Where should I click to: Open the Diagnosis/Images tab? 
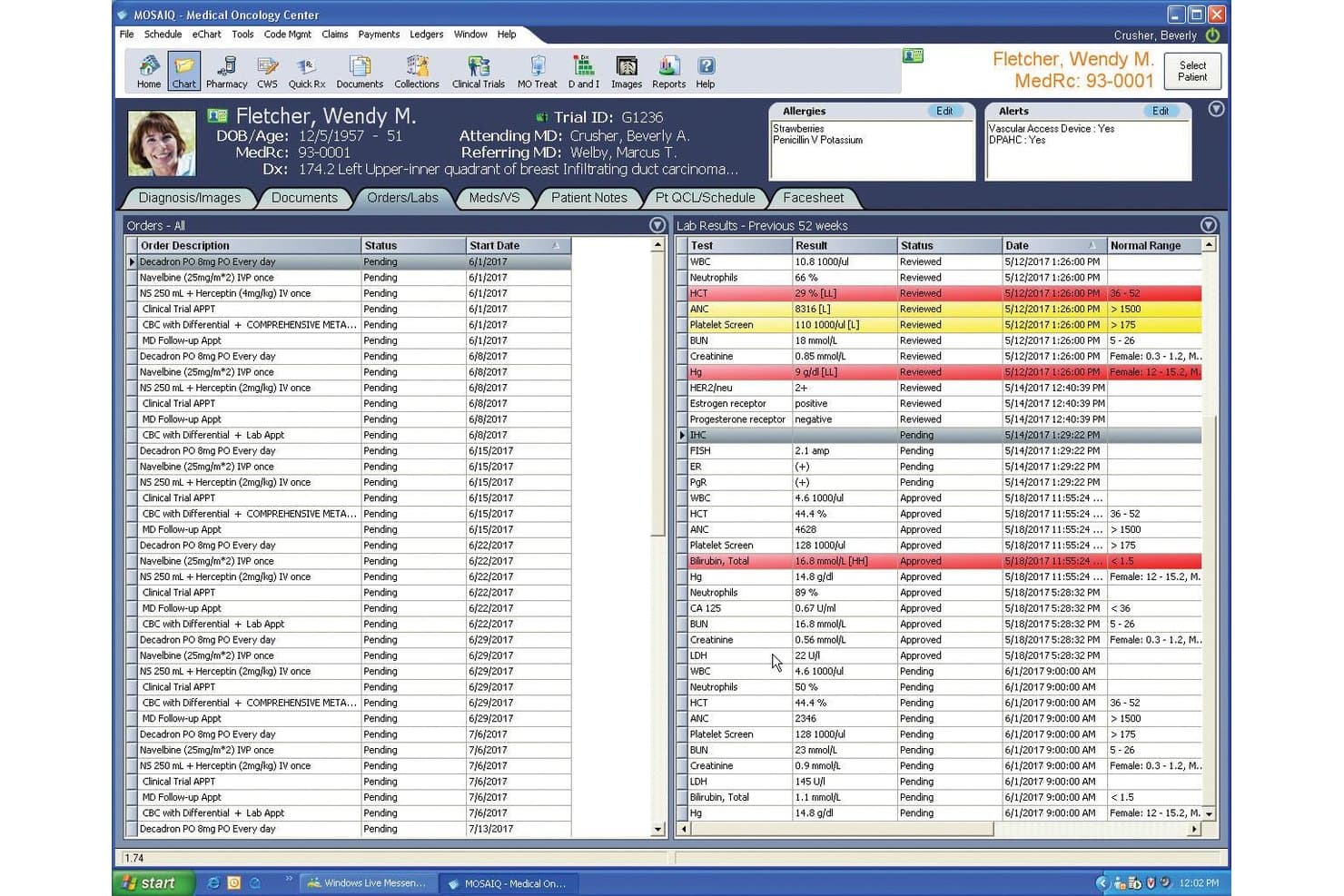click(190, 198)
